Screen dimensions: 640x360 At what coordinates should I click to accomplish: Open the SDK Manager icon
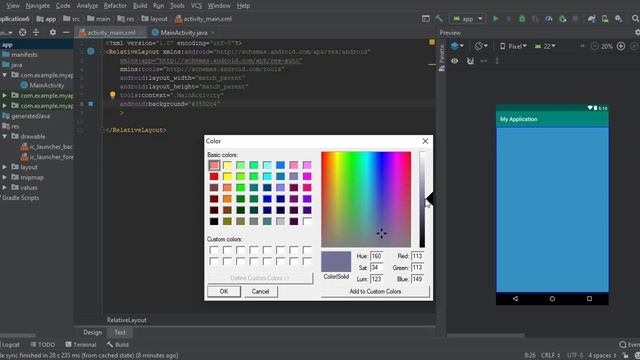click(x=619, y=19)
